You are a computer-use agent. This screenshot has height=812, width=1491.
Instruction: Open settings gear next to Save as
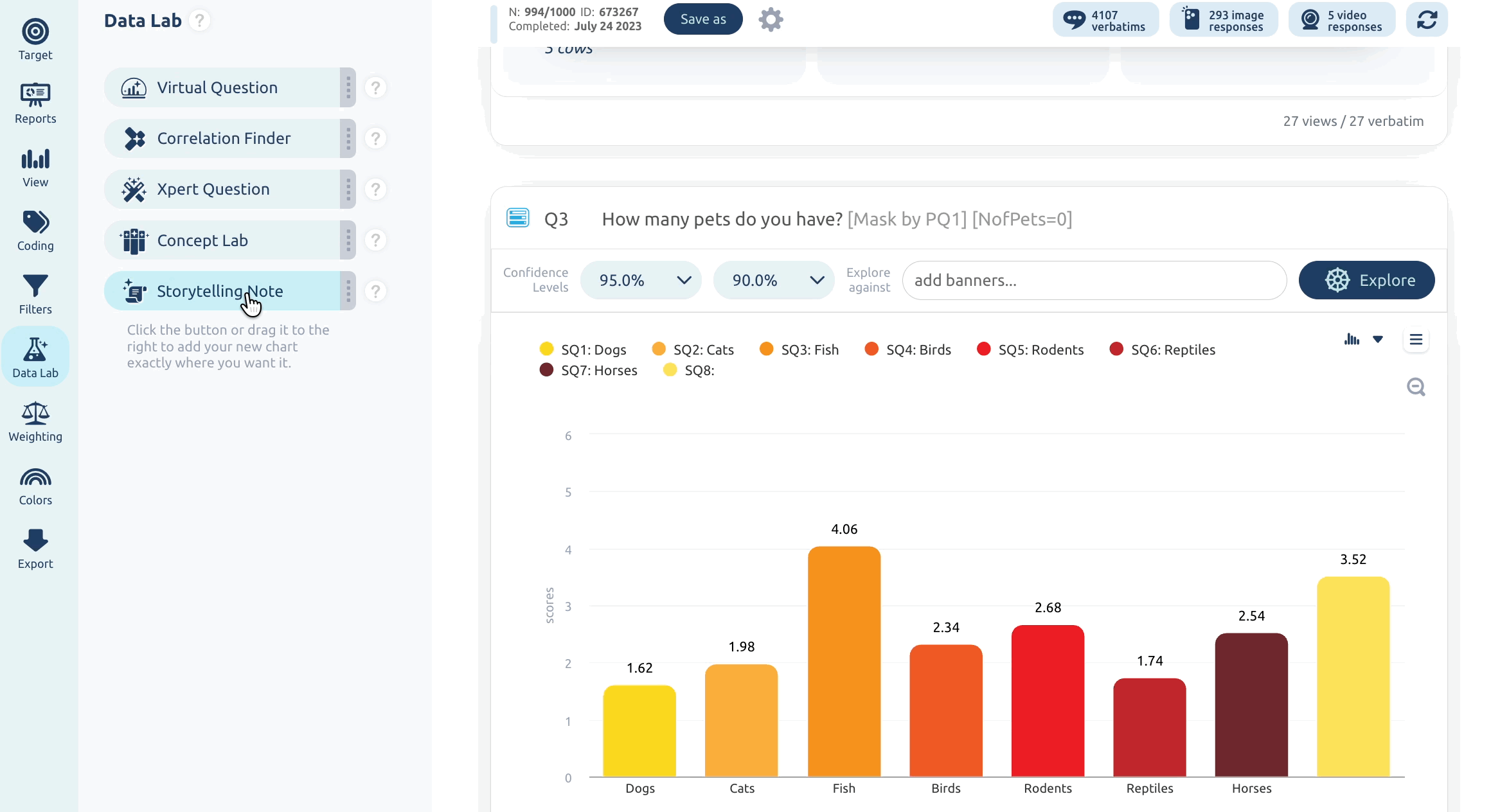coord(771,19)
